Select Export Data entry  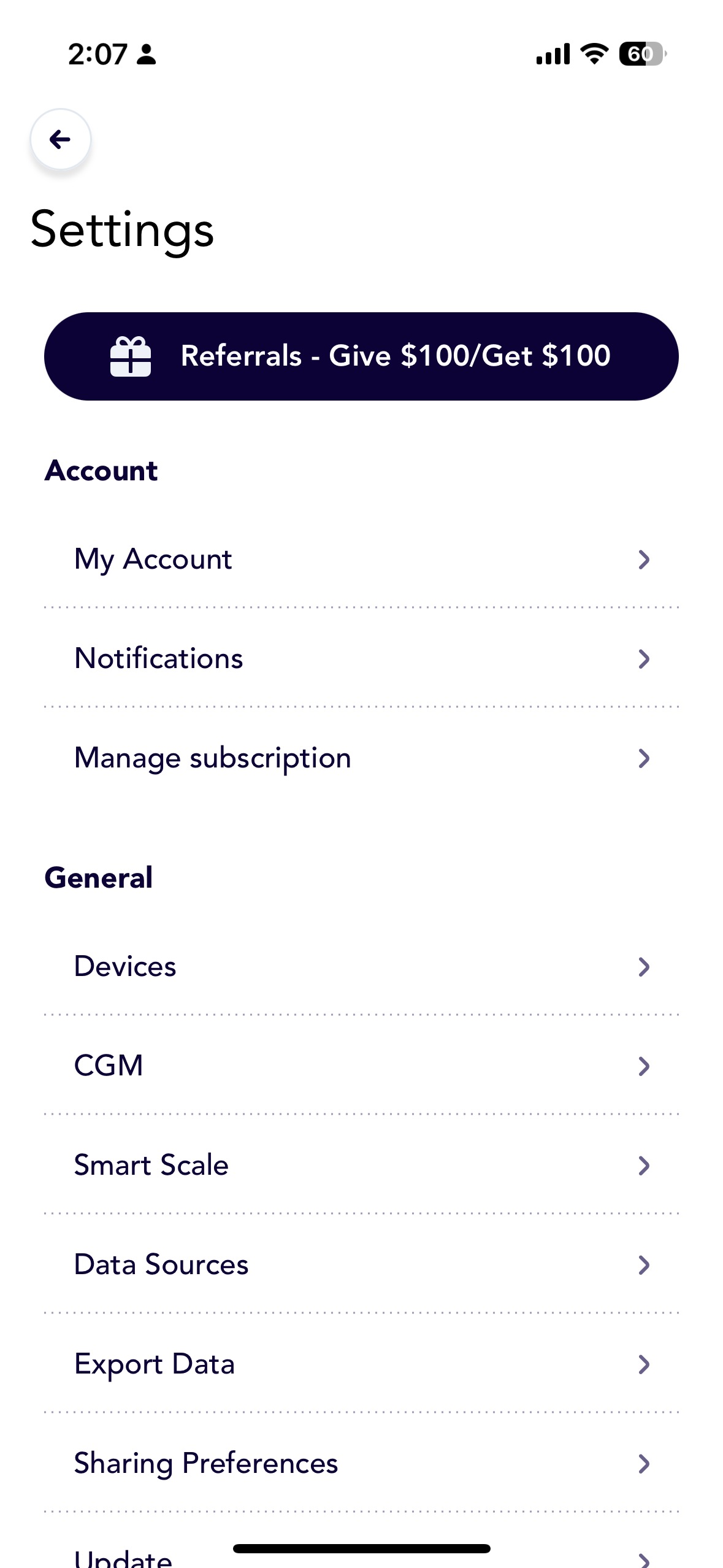[361, 1364]
